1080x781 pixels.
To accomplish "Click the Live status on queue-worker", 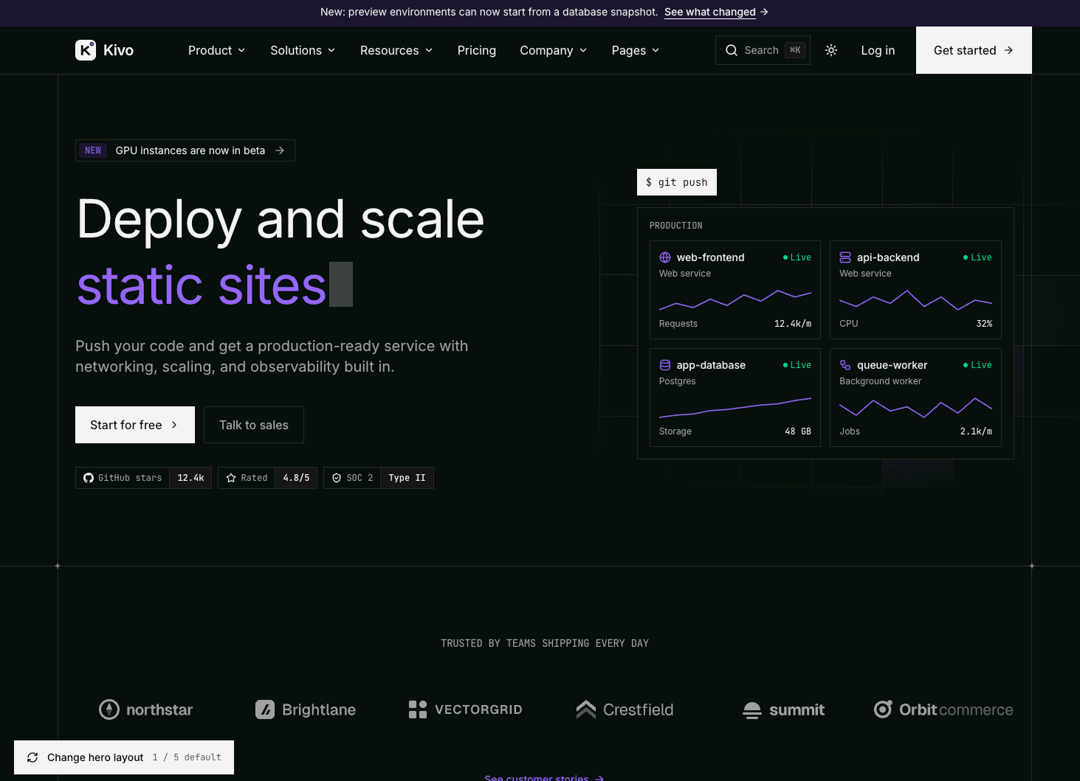I will [x=977, y=365].
